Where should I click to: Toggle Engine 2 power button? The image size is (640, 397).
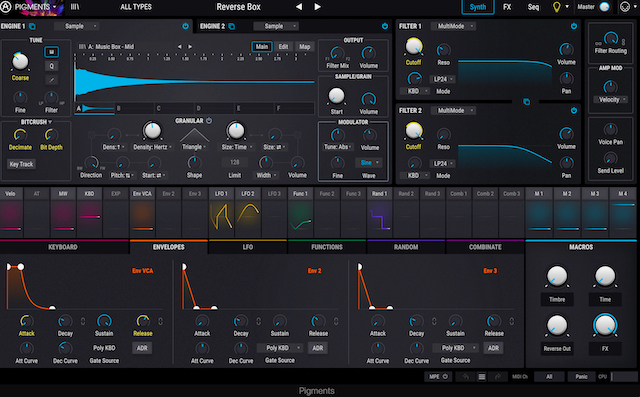coord(384,26)
